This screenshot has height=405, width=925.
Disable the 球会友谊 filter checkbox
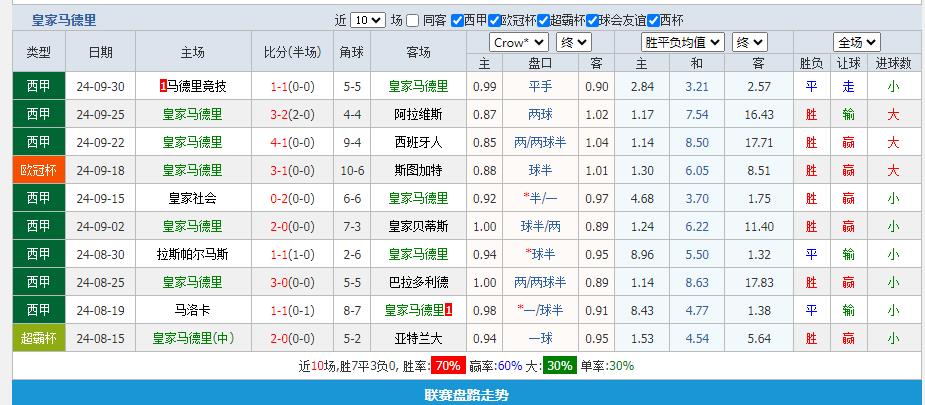pos(592,20)
